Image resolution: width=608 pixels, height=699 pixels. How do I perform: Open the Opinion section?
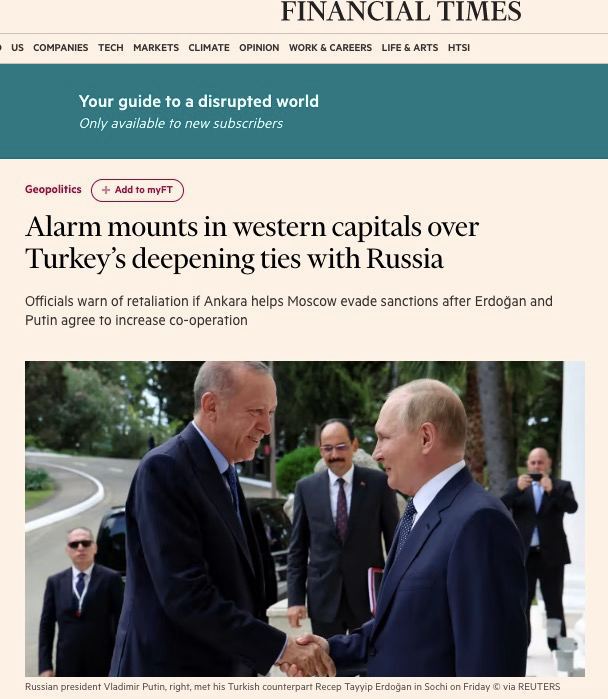click(x=259, y=48)
